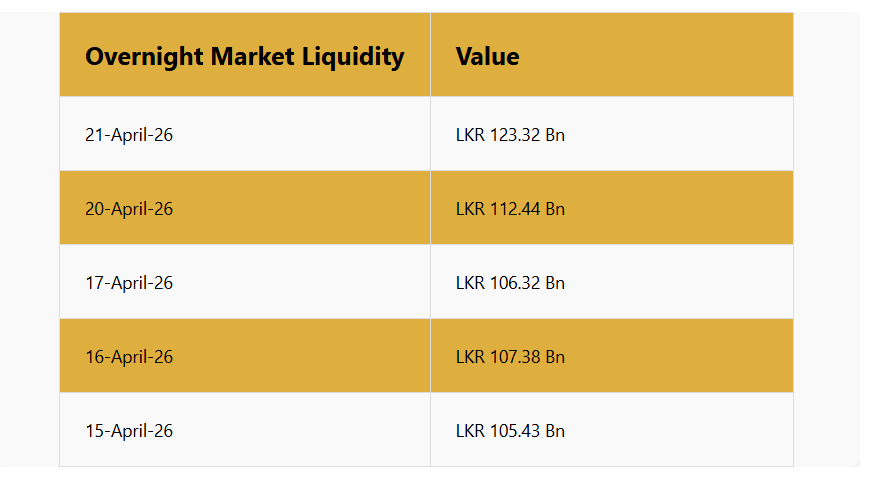Click the Value column header
Screen dimensions: 883x485
click(487, 56)
